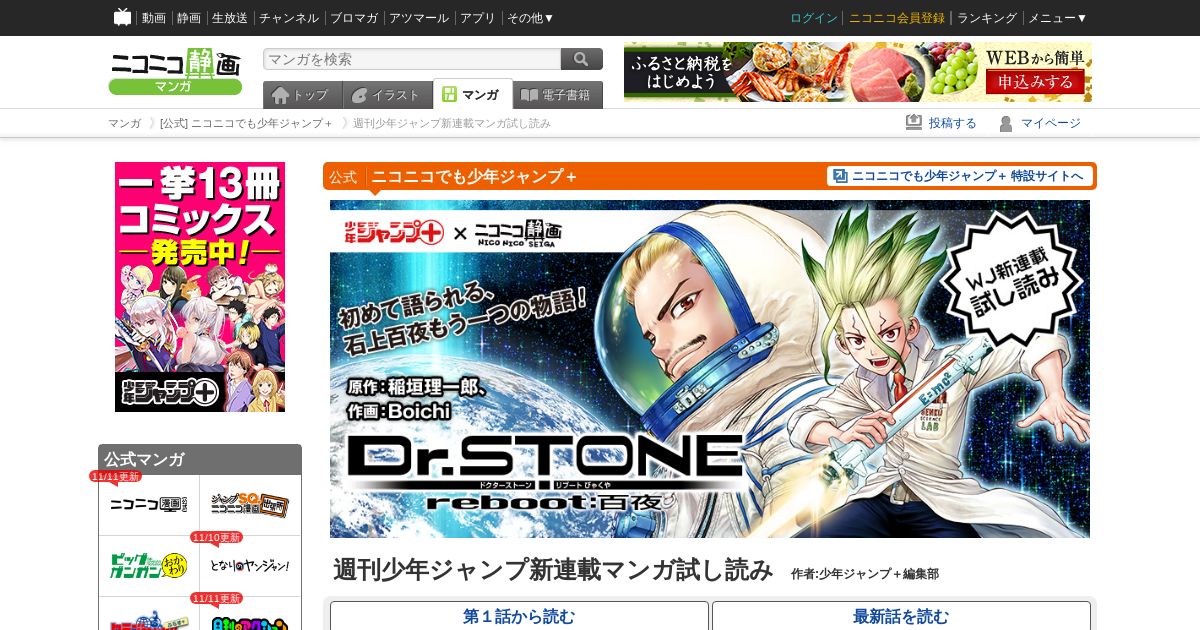Click 最新話を読む button
The width and height of the screenshot is (1200, 630).
[x=901, y=616]
